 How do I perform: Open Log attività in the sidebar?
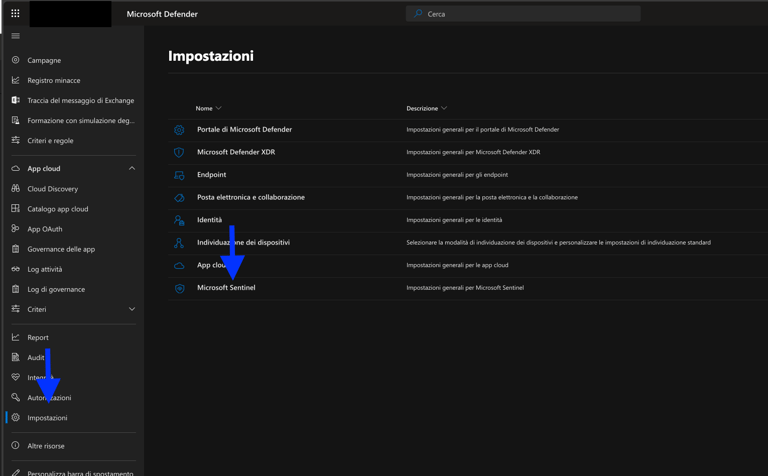[45, 269]
